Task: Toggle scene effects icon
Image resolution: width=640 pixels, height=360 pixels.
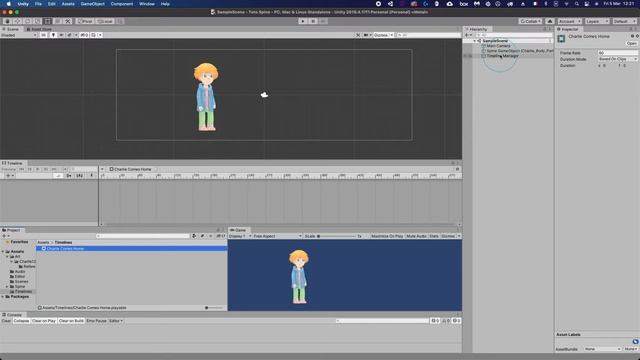Action: point(69,35)
